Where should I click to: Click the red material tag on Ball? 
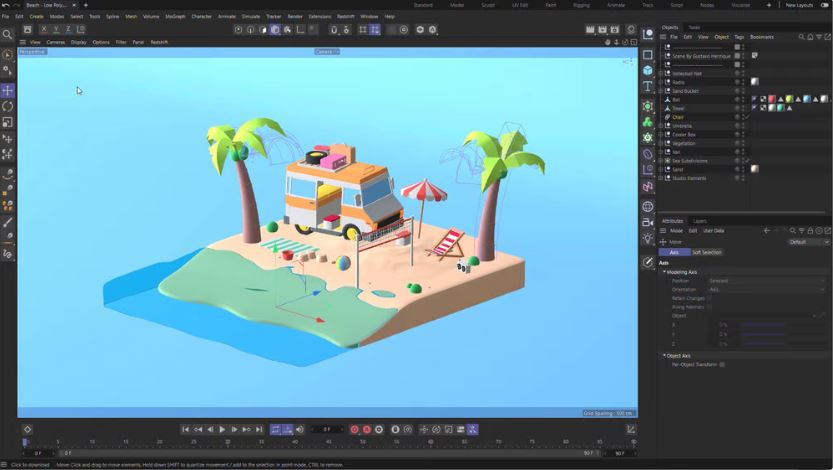[x=771, y=99]
